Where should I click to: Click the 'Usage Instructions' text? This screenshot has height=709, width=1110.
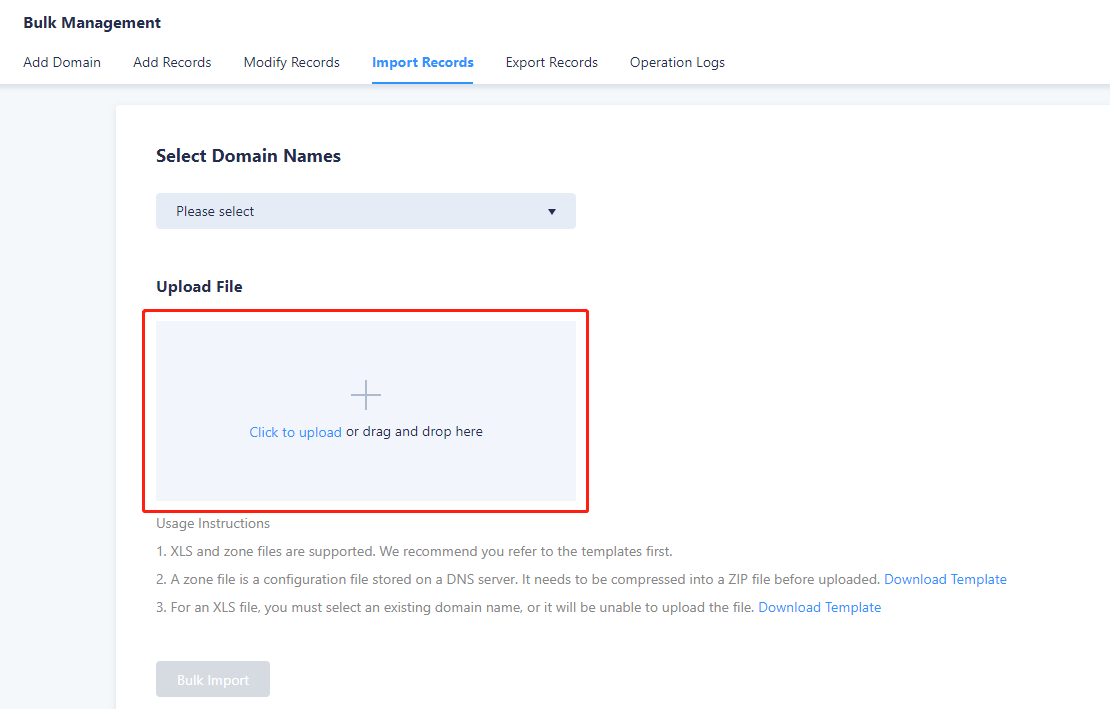[213, 524]
